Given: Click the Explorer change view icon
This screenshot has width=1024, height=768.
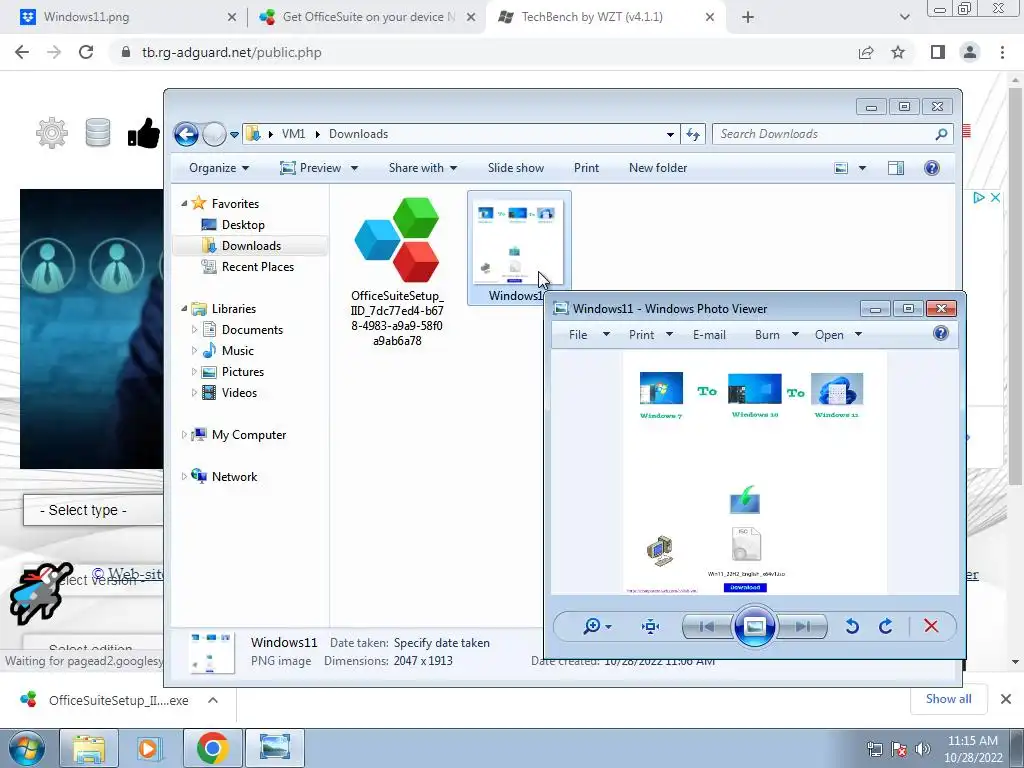Looking at the screenshot, I should 841,168.
